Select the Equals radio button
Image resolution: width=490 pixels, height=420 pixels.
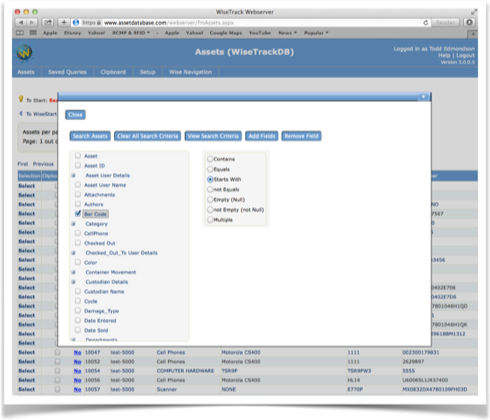(x=210, y=169)
